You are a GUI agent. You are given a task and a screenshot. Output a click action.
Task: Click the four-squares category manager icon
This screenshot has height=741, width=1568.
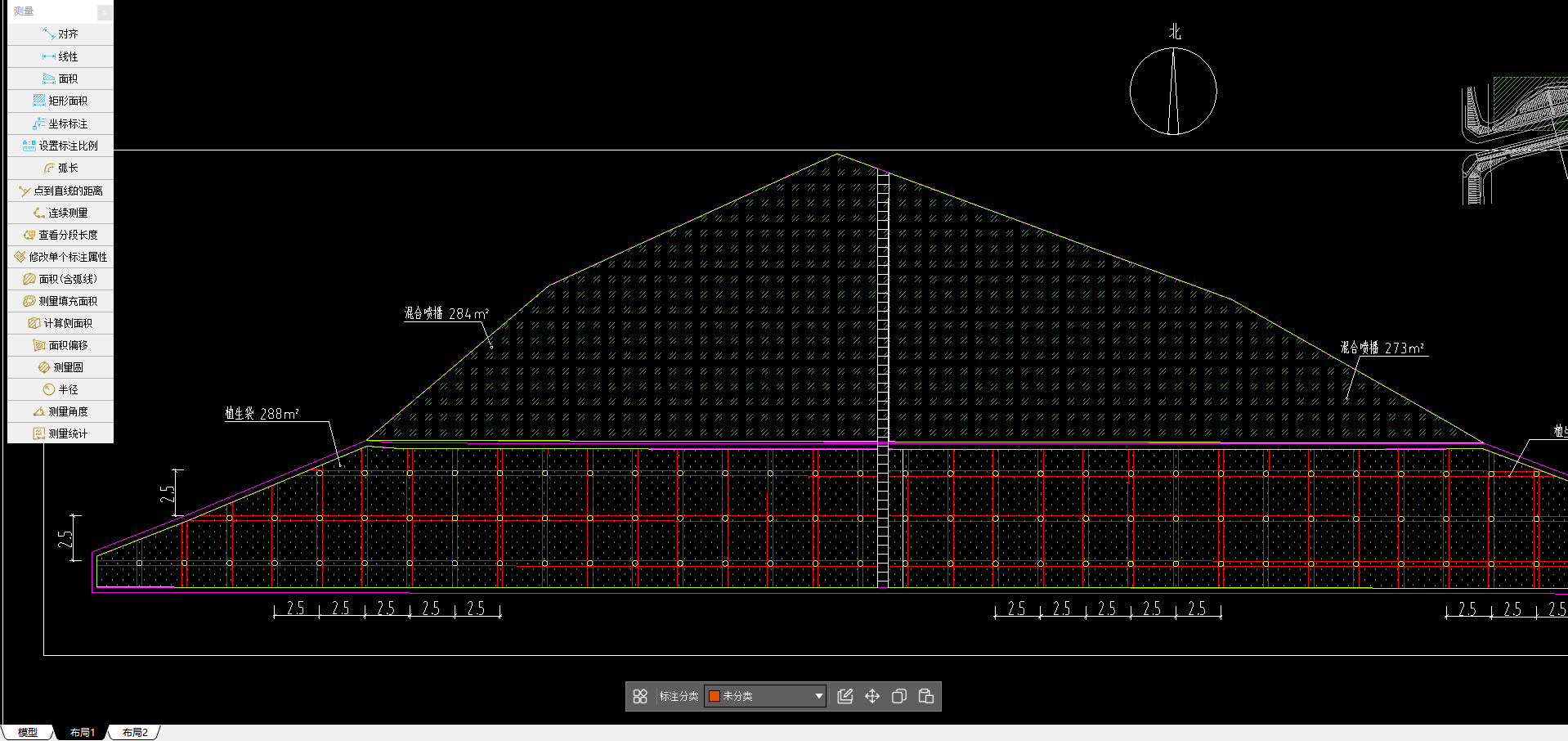[640, 696]
